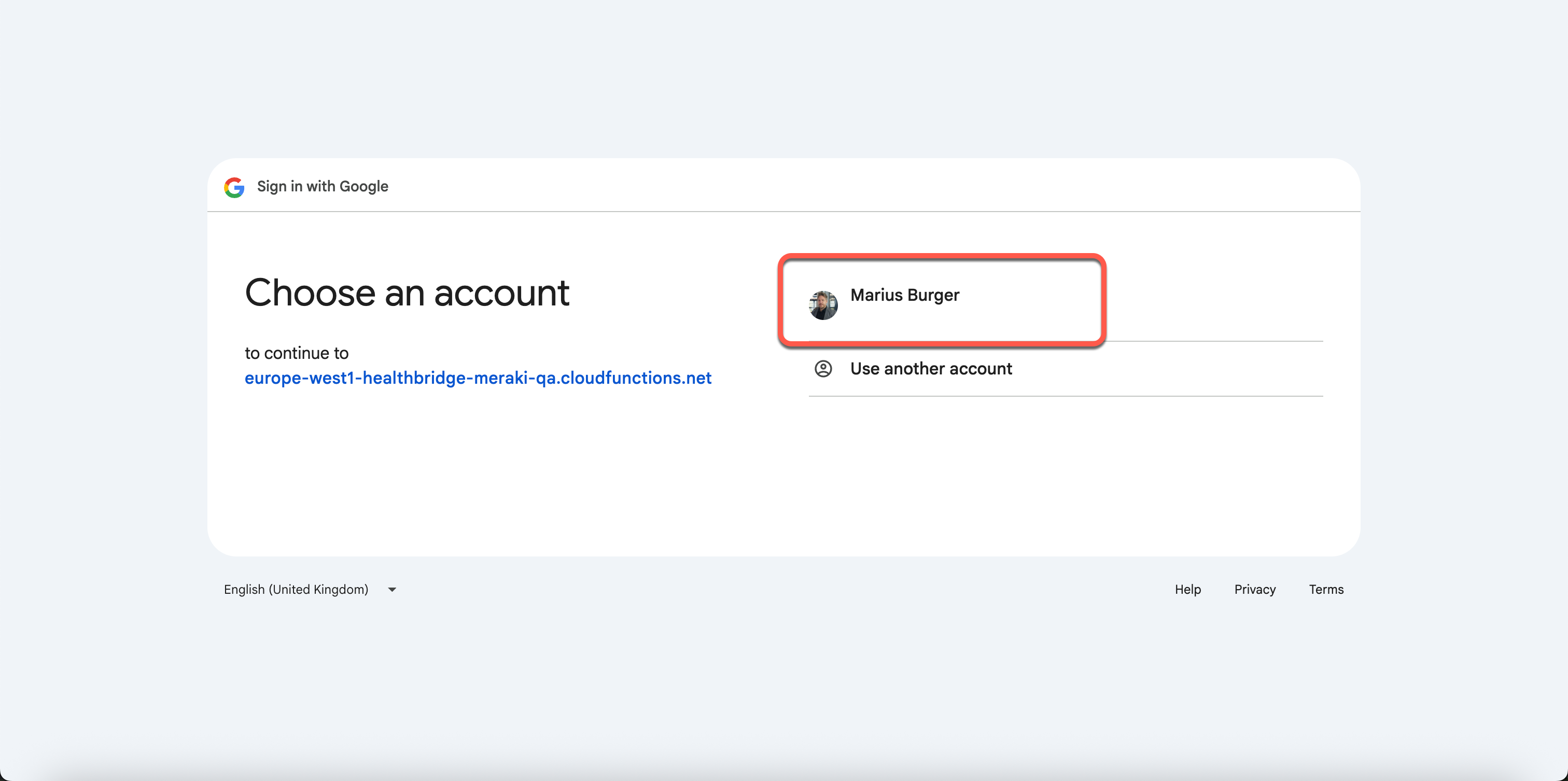Open the Terms link
This screenshot has height=781, width=1568.
[x=1326, y=589]
